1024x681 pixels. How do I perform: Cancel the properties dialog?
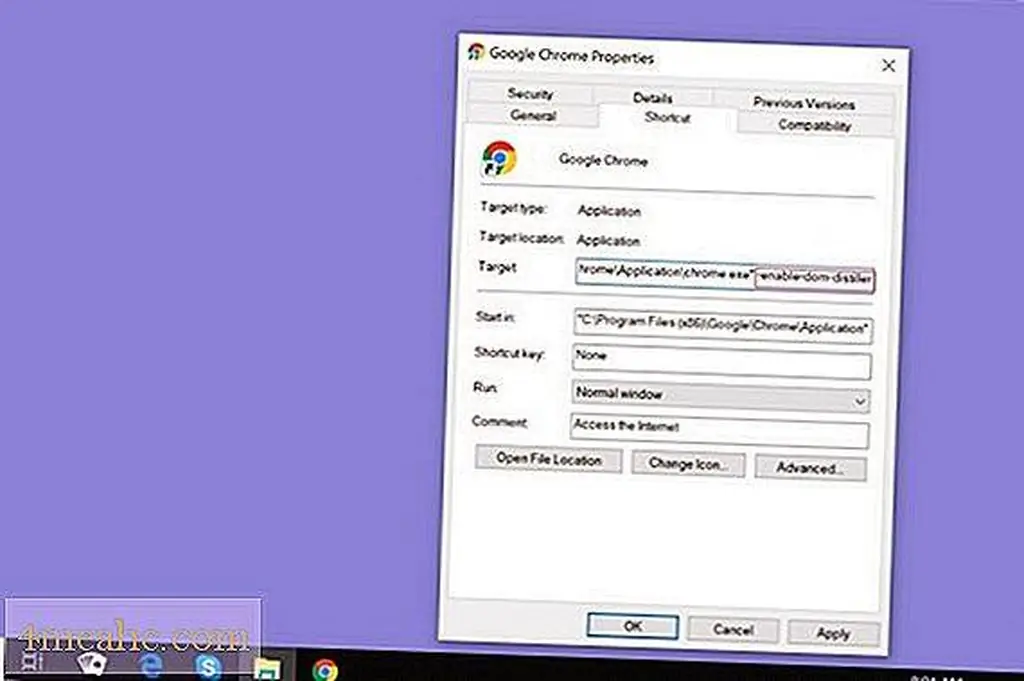tap(733, 629)
